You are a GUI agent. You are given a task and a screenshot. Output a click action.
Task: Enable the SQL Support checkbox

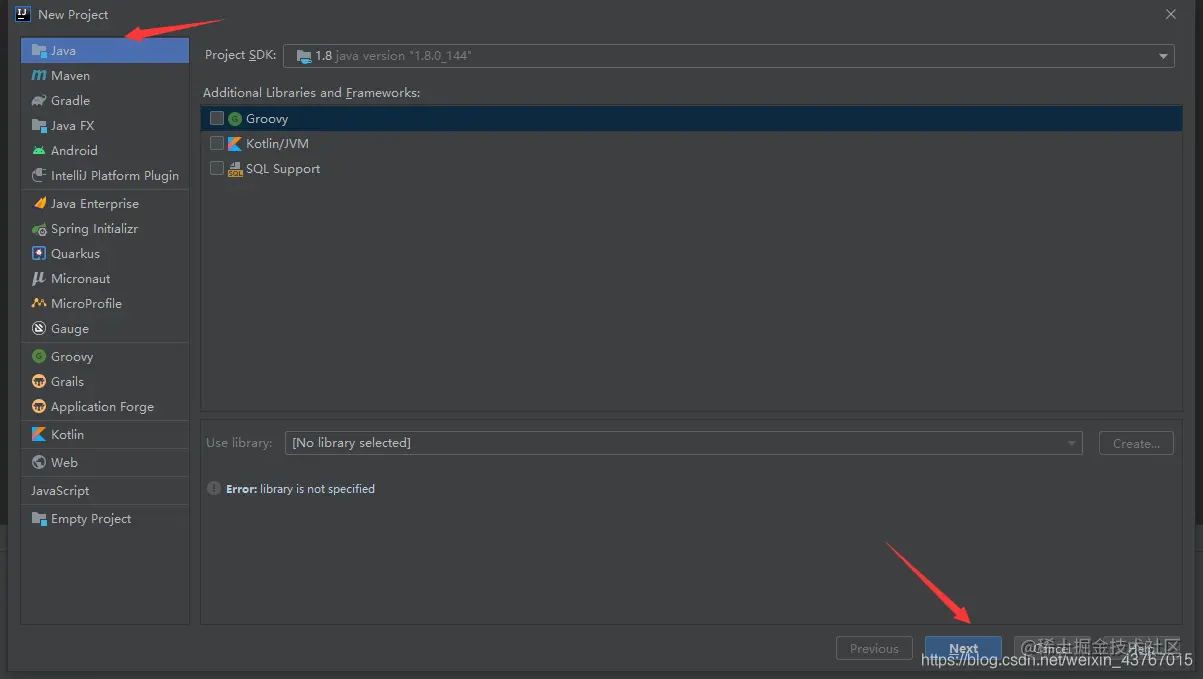point(217,168)
